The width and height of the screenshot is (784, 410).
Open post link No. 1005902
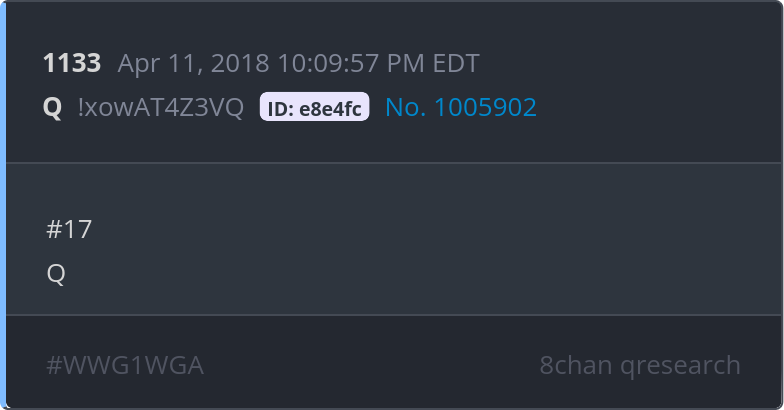[x=461, y=107]
